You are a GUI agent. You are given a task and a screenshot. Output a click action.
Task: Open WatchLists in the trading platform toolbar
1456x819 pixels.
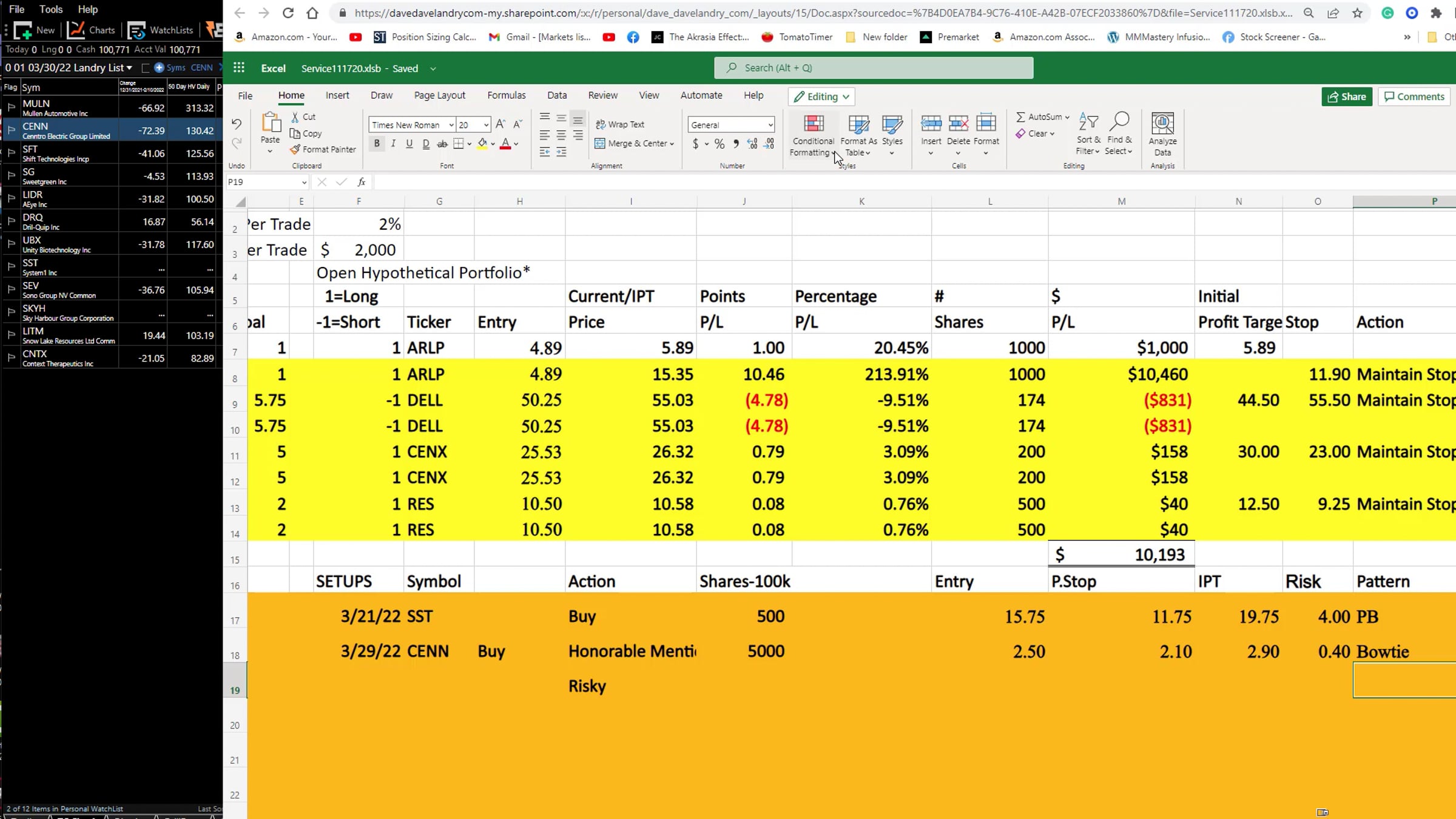tap(161, 30)
